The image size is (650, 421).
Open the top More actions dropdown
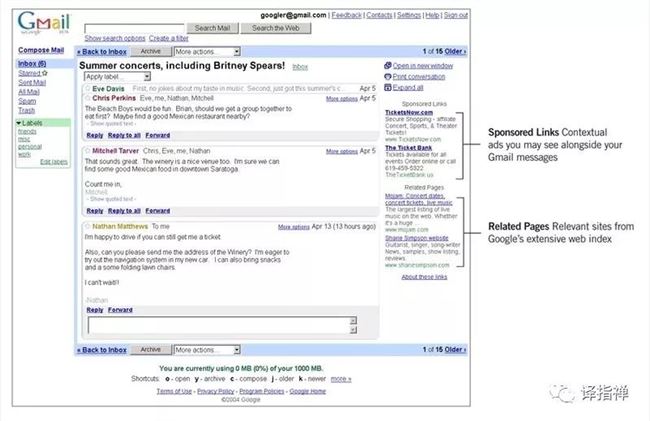pyautogui.click(x=206, y=50)
